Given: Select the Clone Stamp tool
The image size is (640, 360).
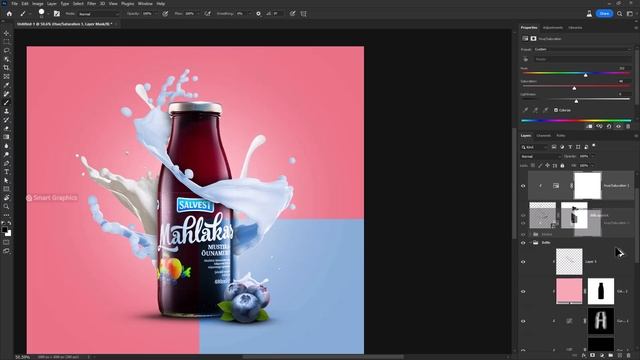Looking at the screenshot, I should pyautogui.click(x=6, y=111).
